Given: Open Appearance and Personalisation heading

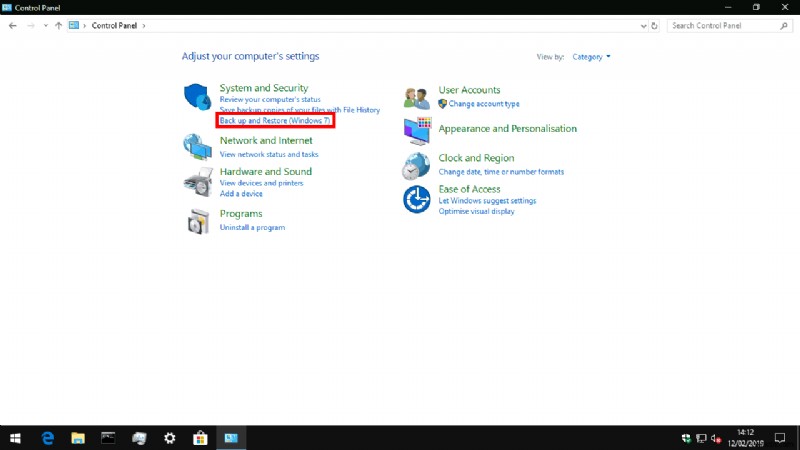Looking at the screenshot, I should (x=508, y=129).
